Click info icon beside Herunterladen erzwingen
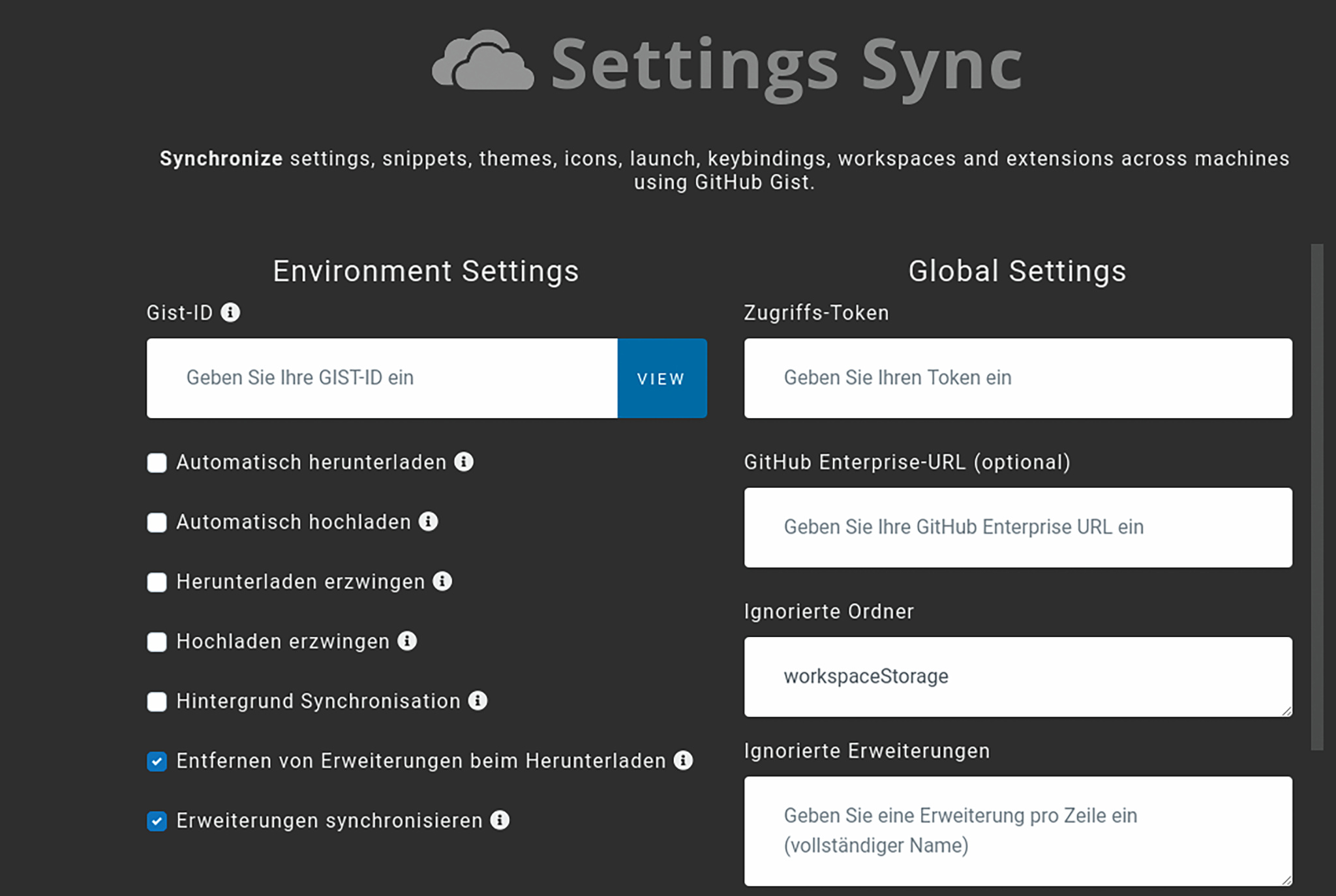1336x896 pixels. point(442,581)
